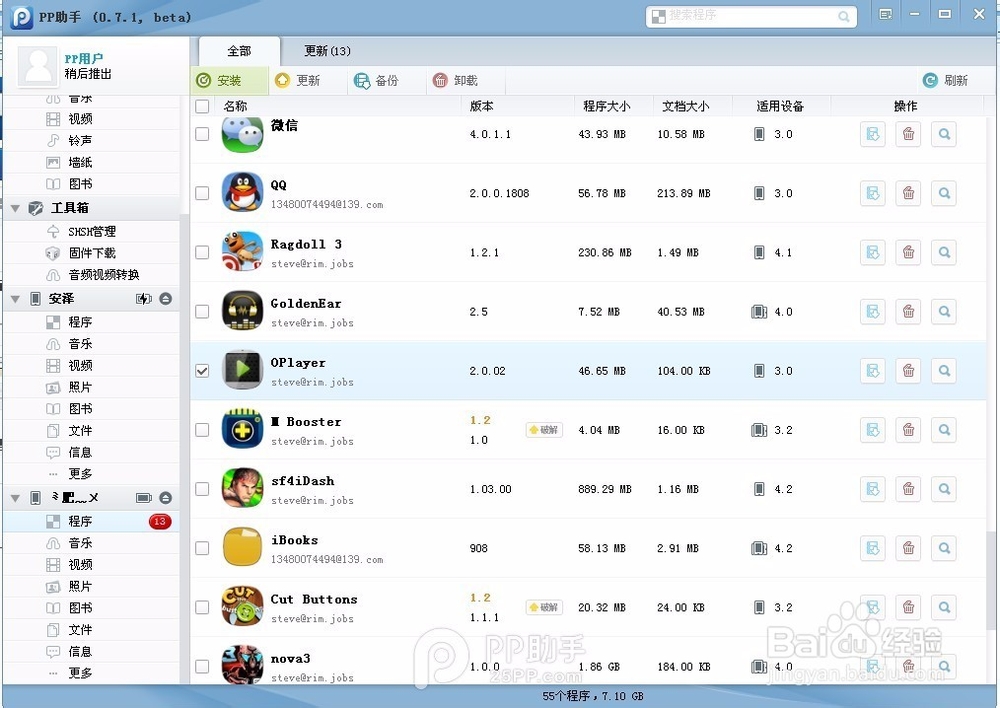1000x708 pixels.
Task: Click the select-all checkbox in header
Action: pyautogui.click(x=202, y=105)
